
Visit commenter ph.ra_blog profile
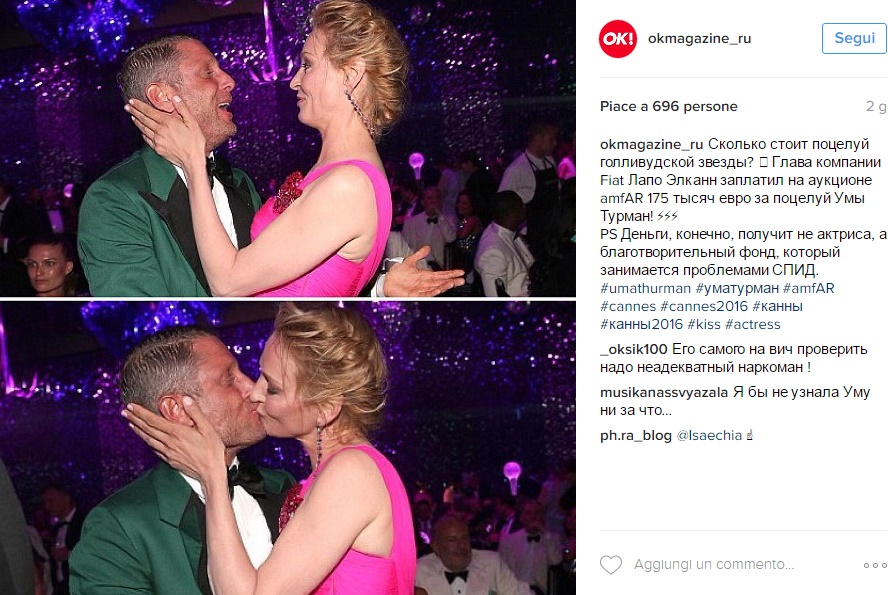tap(636, 435)
